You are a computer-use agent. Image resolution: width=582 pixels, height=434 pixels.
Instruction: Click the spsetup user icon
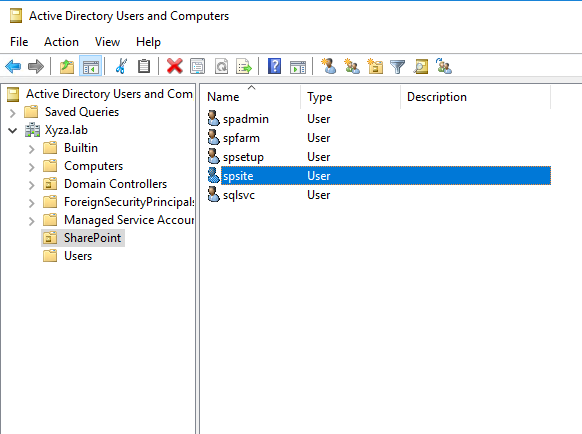213,156
